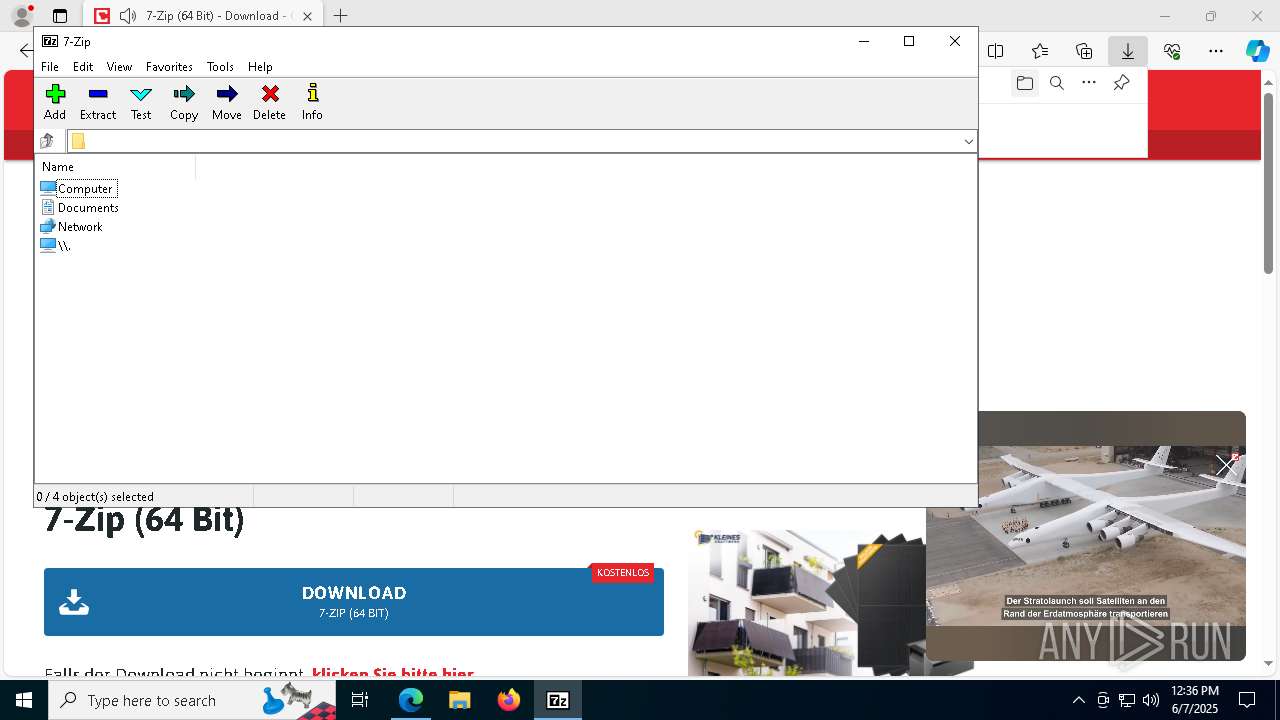Click the Copy toolbar icon

point(184,102)
